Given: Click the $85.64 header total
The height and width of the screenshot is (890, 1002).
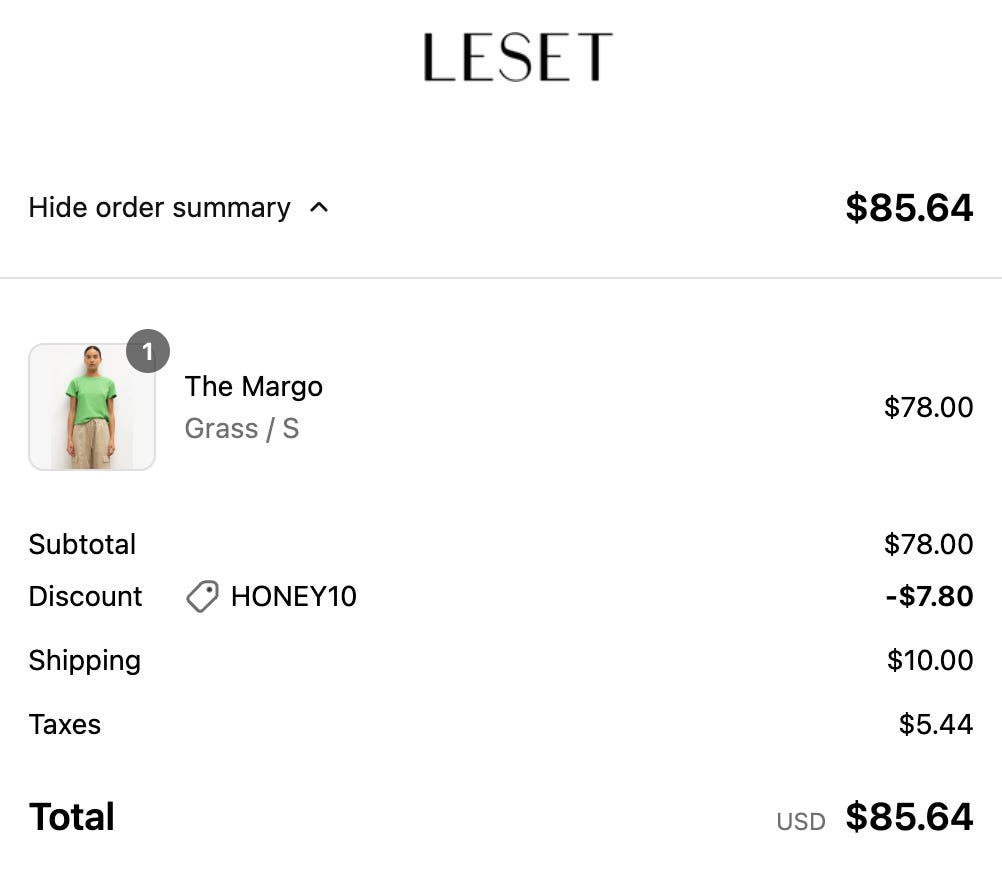Looking at the screenshot, I should click(909, 208).
